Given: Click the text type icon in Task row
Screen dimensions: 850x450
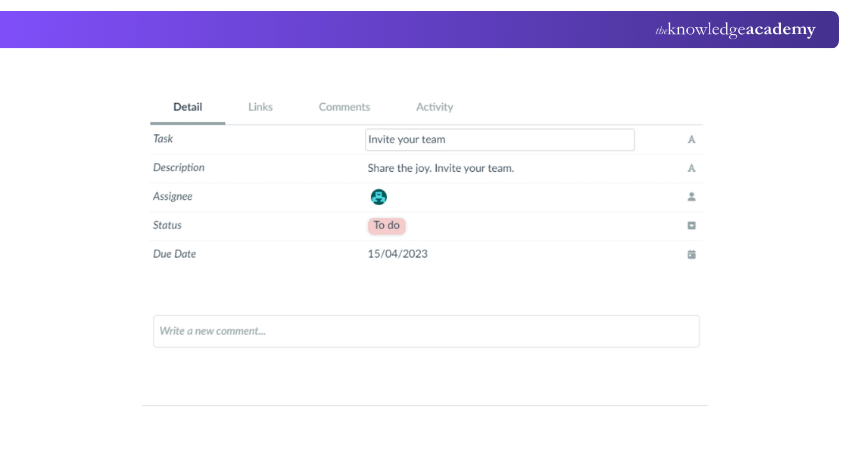Looking at the screenshot, I should (691, 140).
